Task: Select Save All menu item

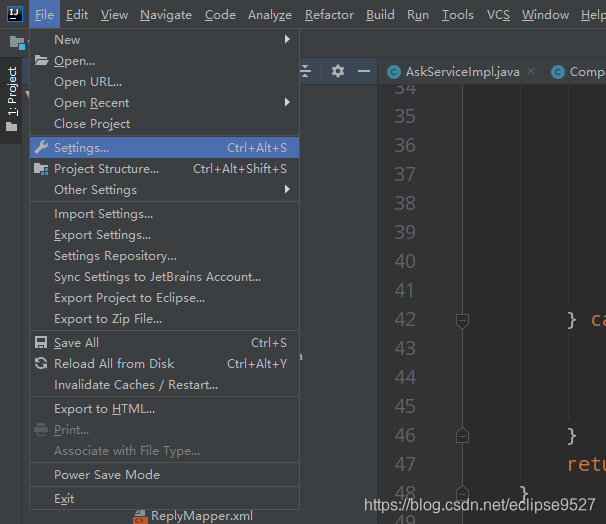Action: pos(164,343)
